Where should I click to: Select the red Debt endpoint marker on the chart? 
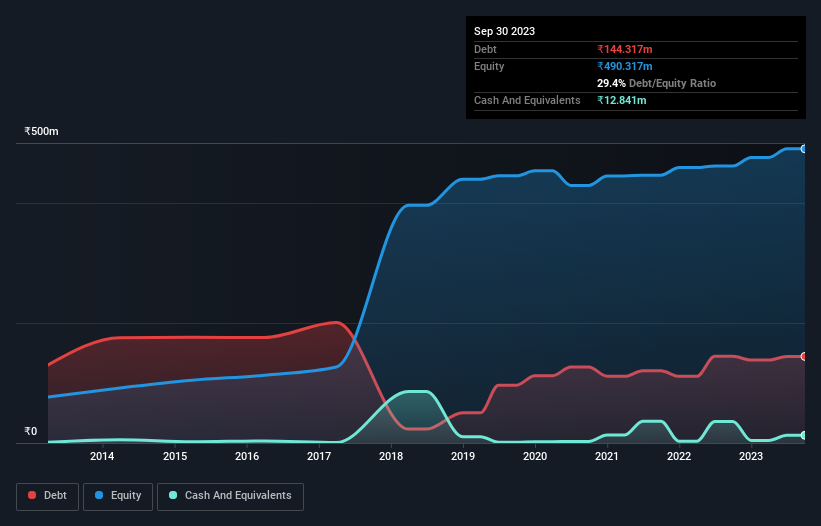tap(804, 356)
